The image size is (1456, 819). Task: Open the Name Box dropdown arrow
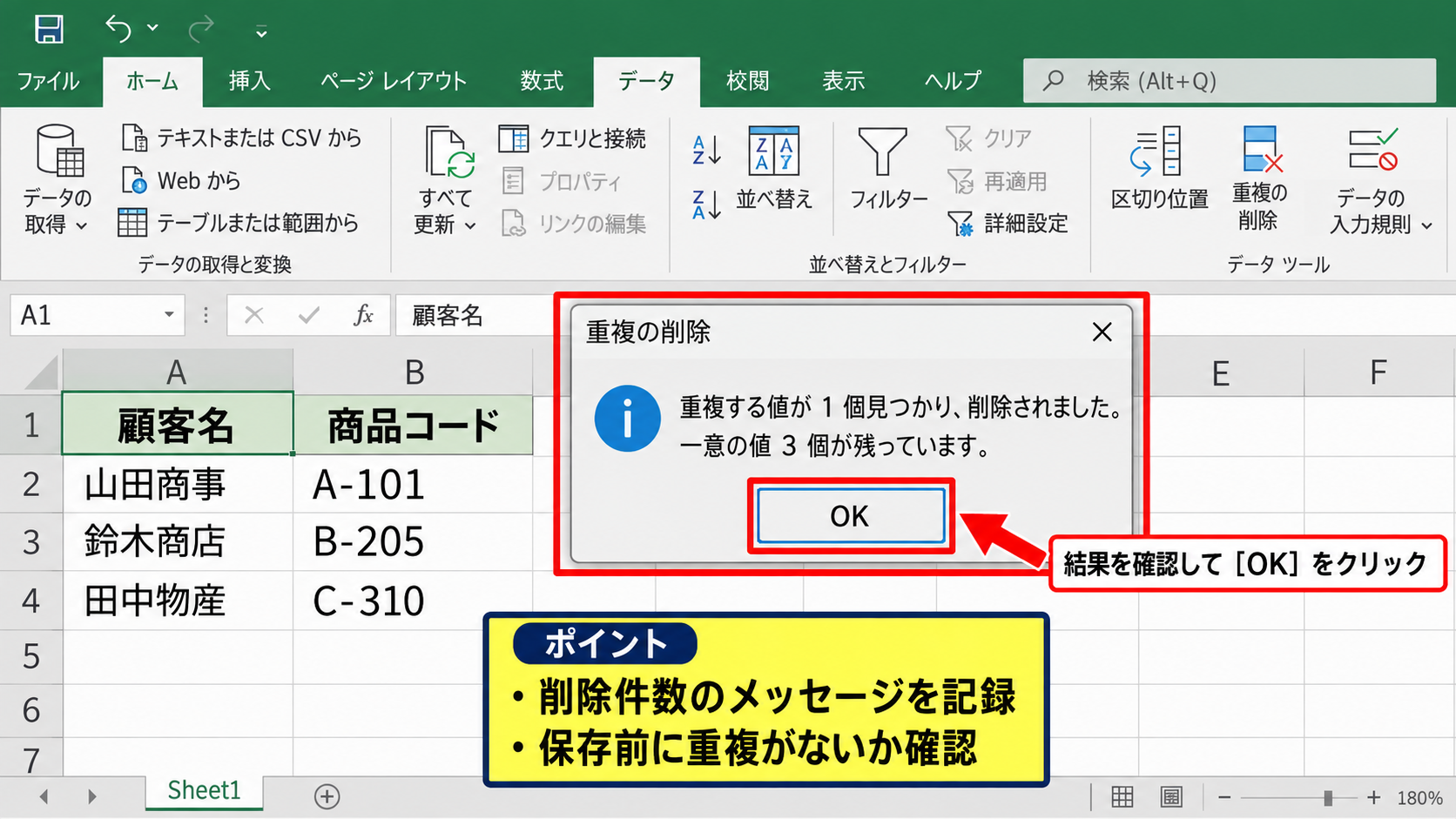(169, 314)
